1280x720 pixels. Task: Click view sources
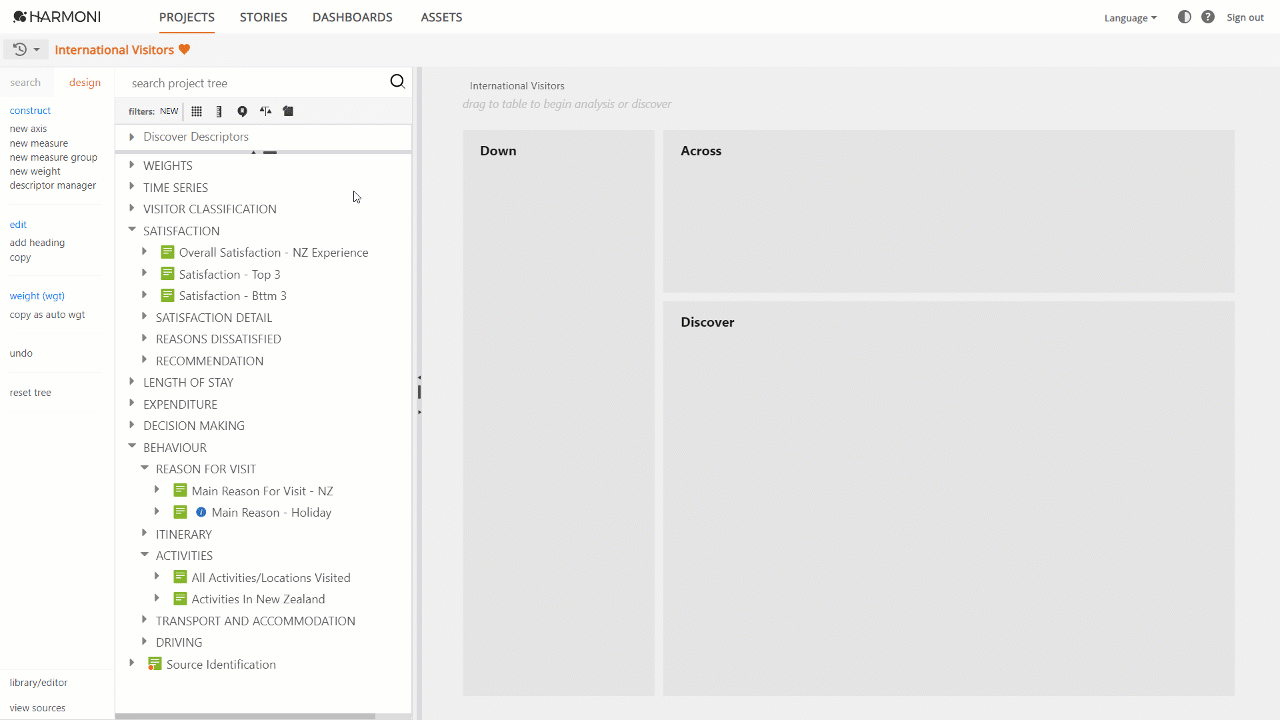click(x=37, y=708)
